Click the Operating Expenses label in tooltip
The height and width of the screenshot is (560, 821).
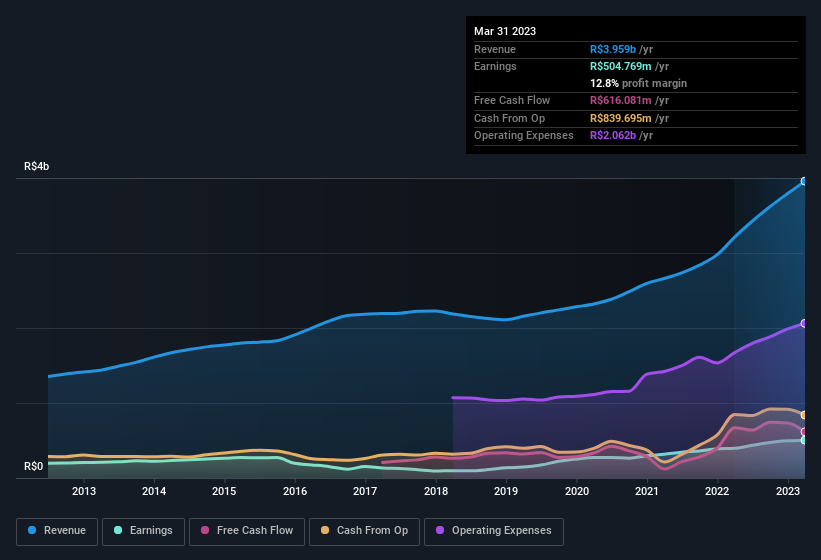(524, 136)
